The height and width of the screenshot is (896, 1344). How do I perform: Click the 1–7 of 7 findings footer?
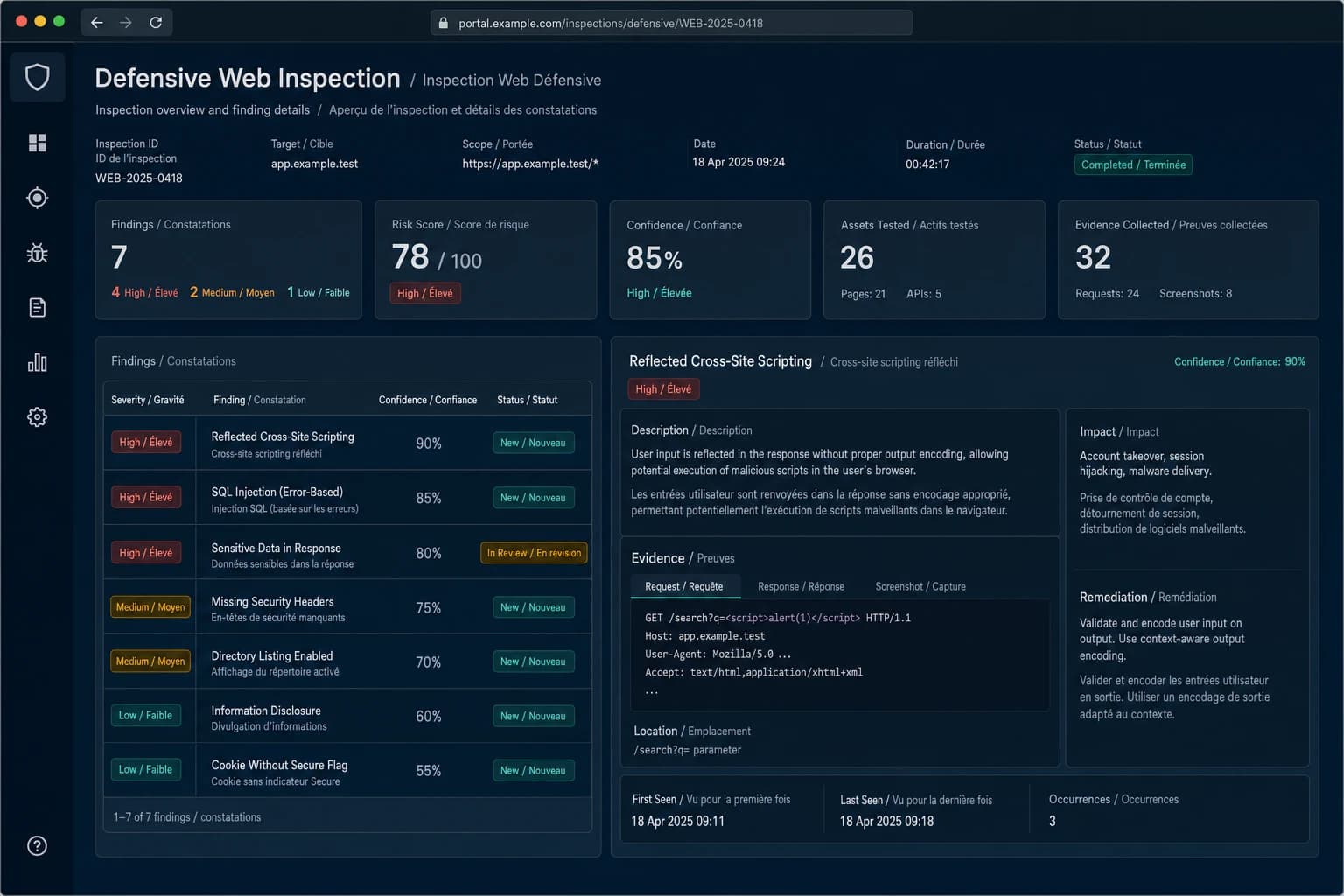coord(187,816)
